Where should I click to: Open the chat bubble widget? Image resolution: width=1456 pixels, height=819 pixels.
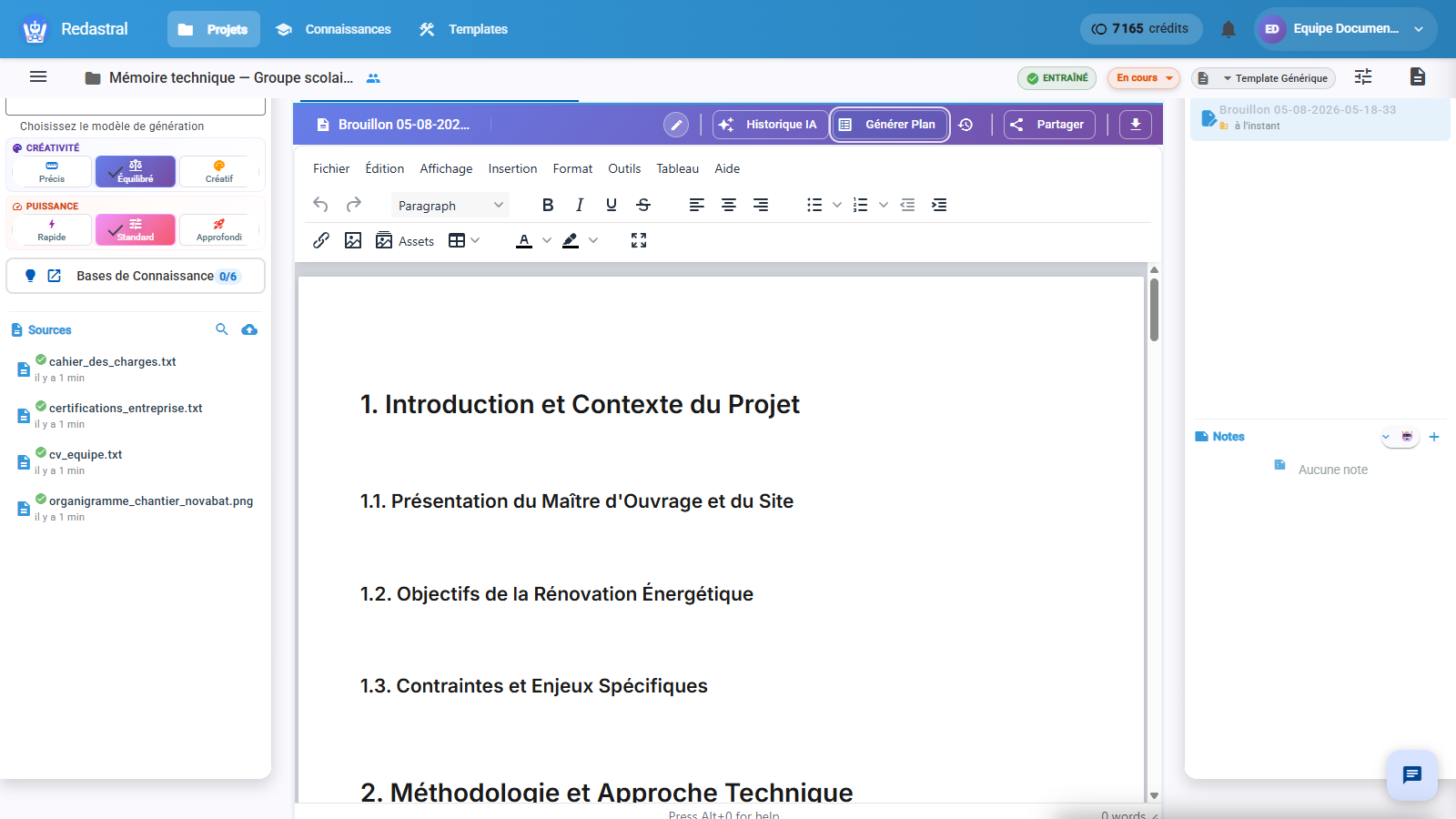pyautogui.click(x=1412, y=775)
